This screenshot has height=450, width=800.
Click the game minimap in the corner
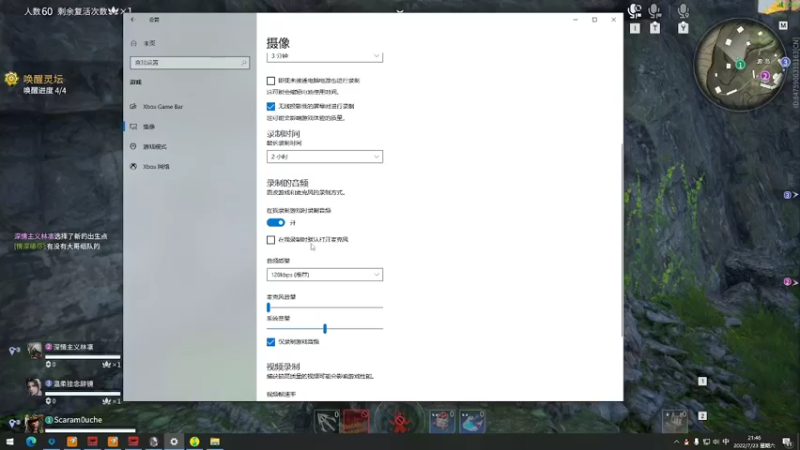[740, 64]
